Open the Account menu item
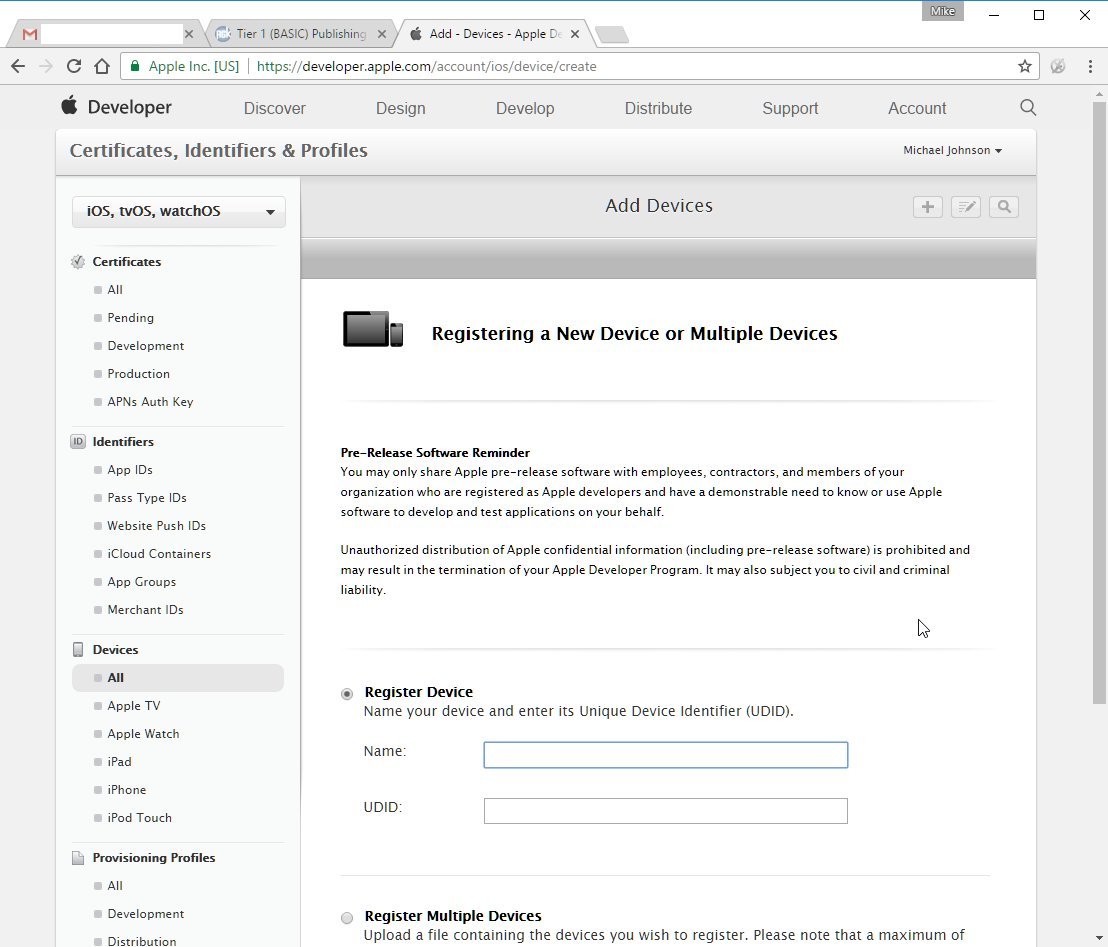 (917, 108)
